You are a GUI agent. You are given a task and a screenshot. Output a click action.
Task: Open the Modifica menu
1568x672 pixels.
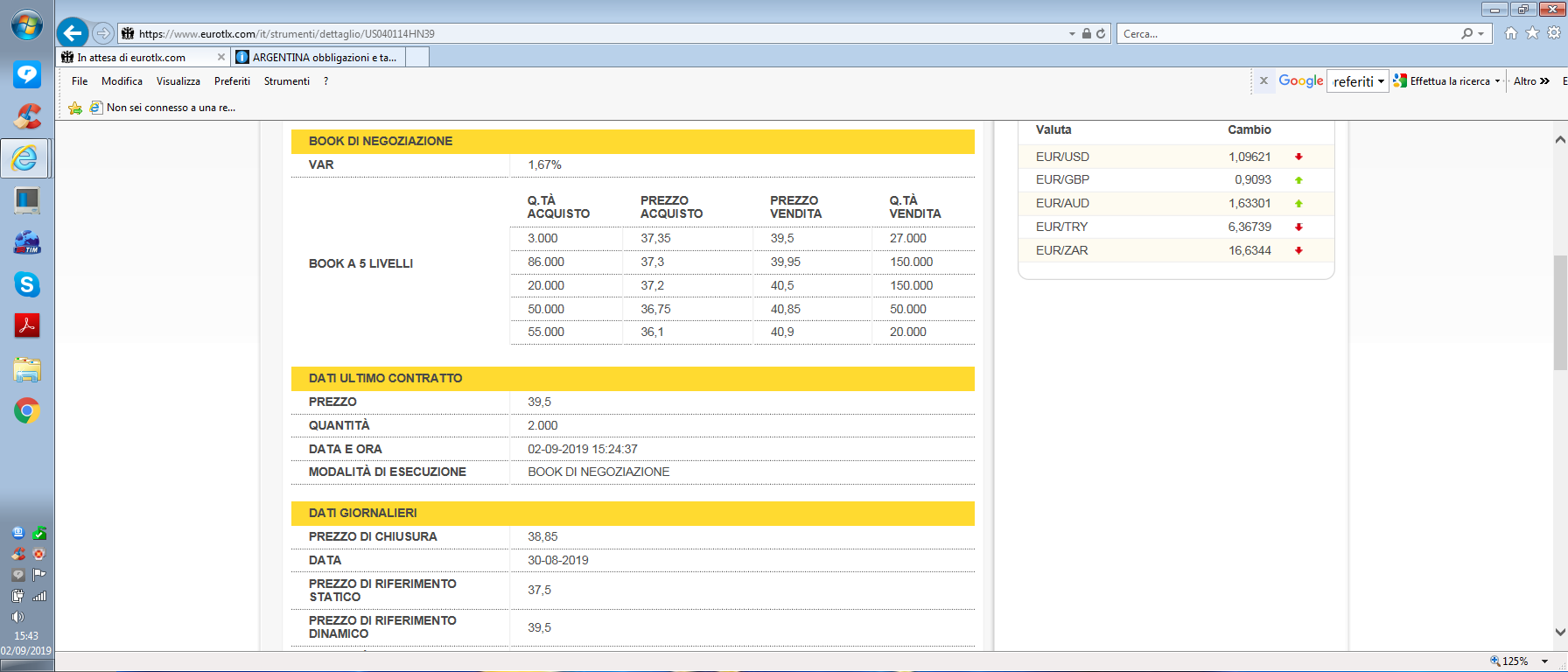[122, 80]
